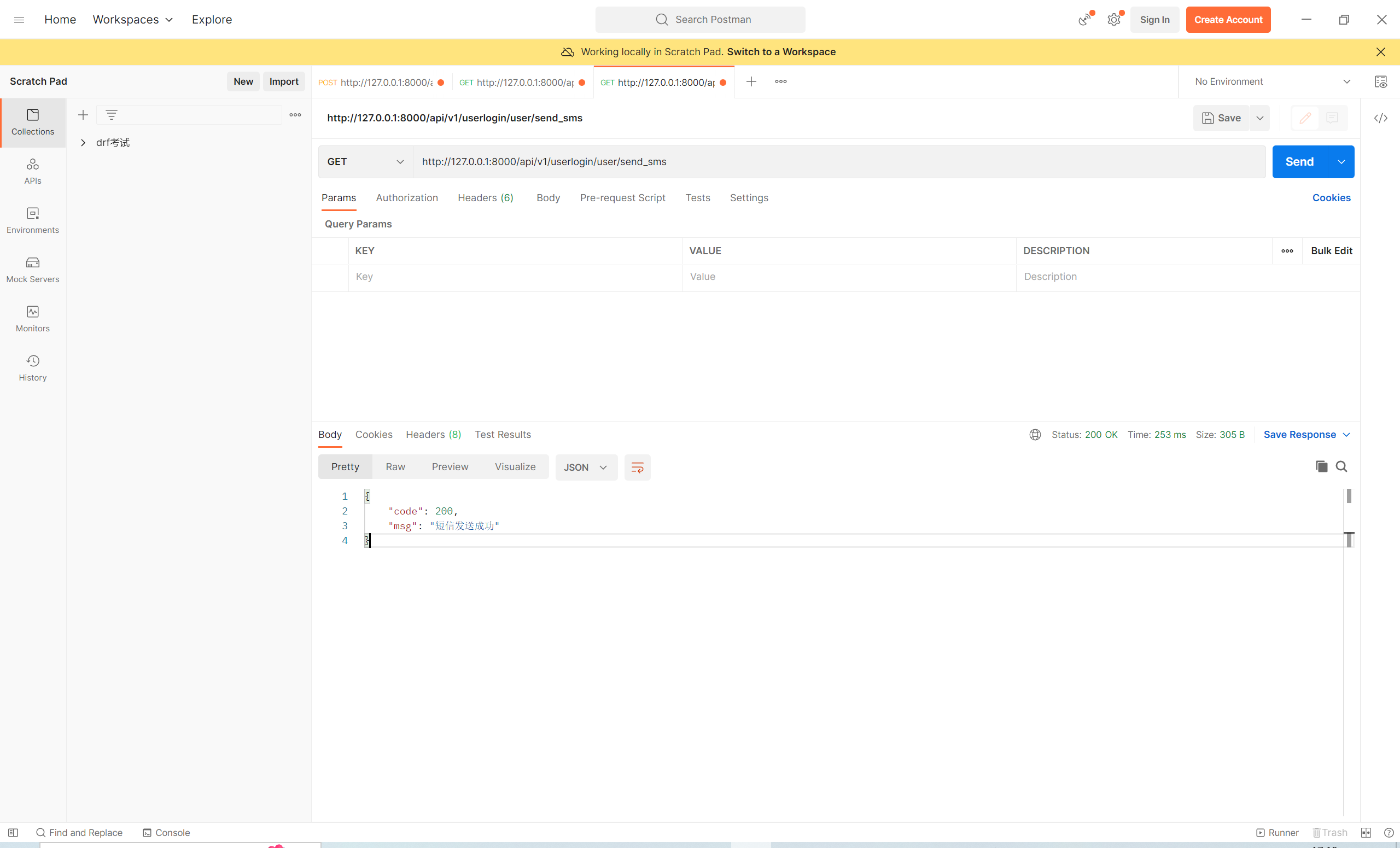Click the blue Send button
1400x848 pixels.
tap(1299, 162)
